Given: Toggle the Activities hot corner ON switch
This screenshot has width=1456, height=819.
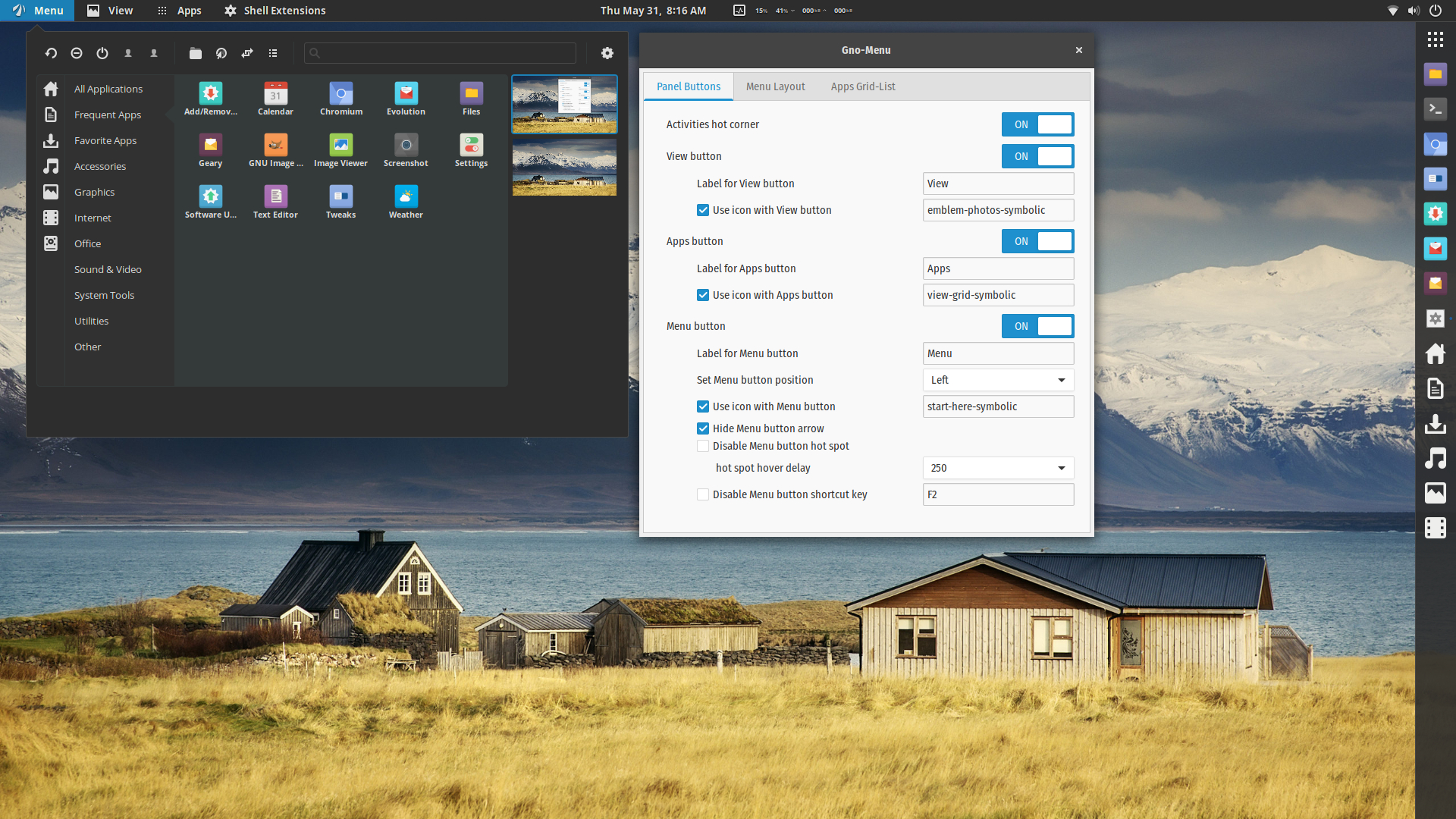Looking at the screenshot, I should click(x=1037, y=124).
